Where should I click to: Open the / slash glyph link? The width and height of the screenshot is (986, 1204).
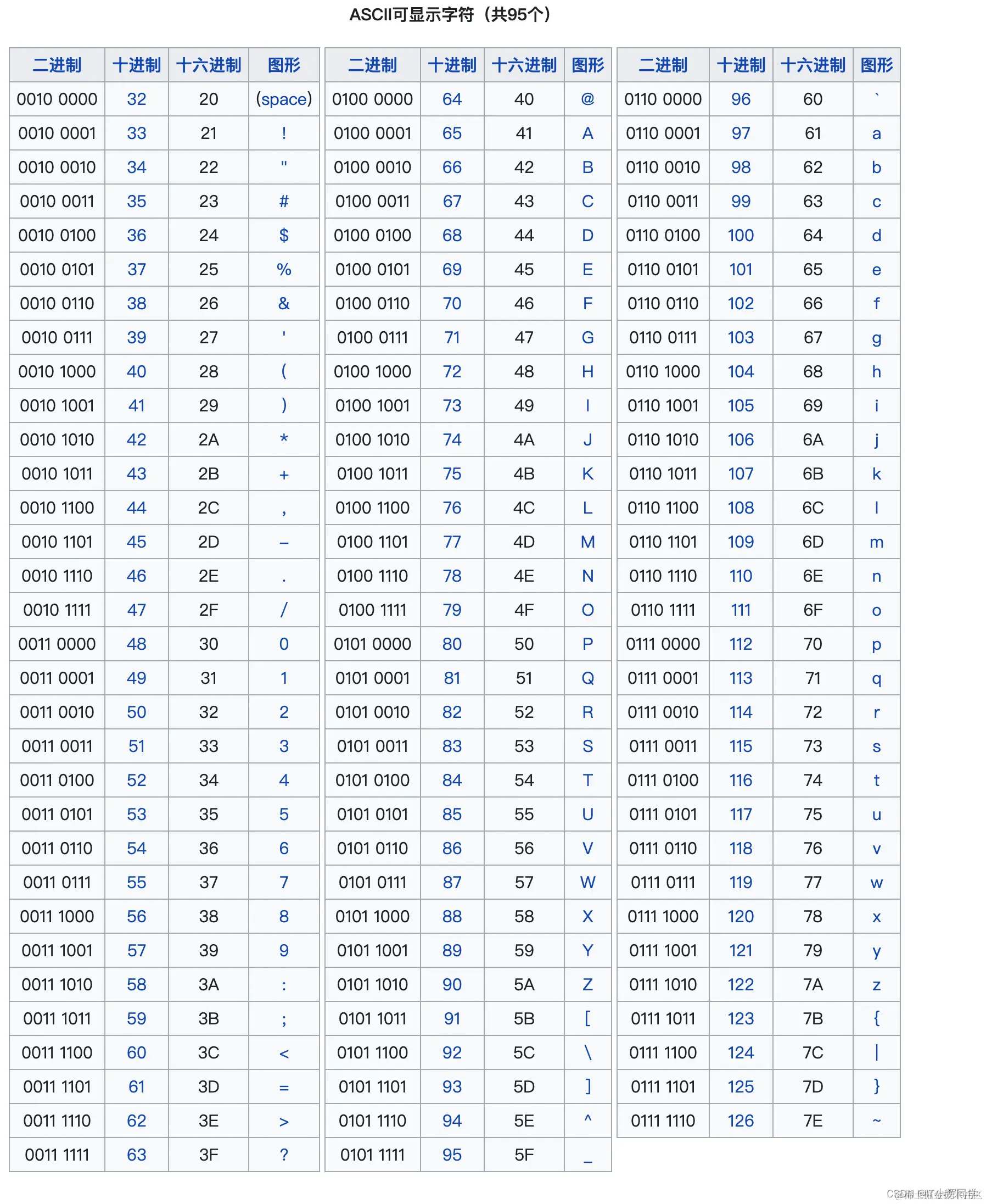pos(284,610)
